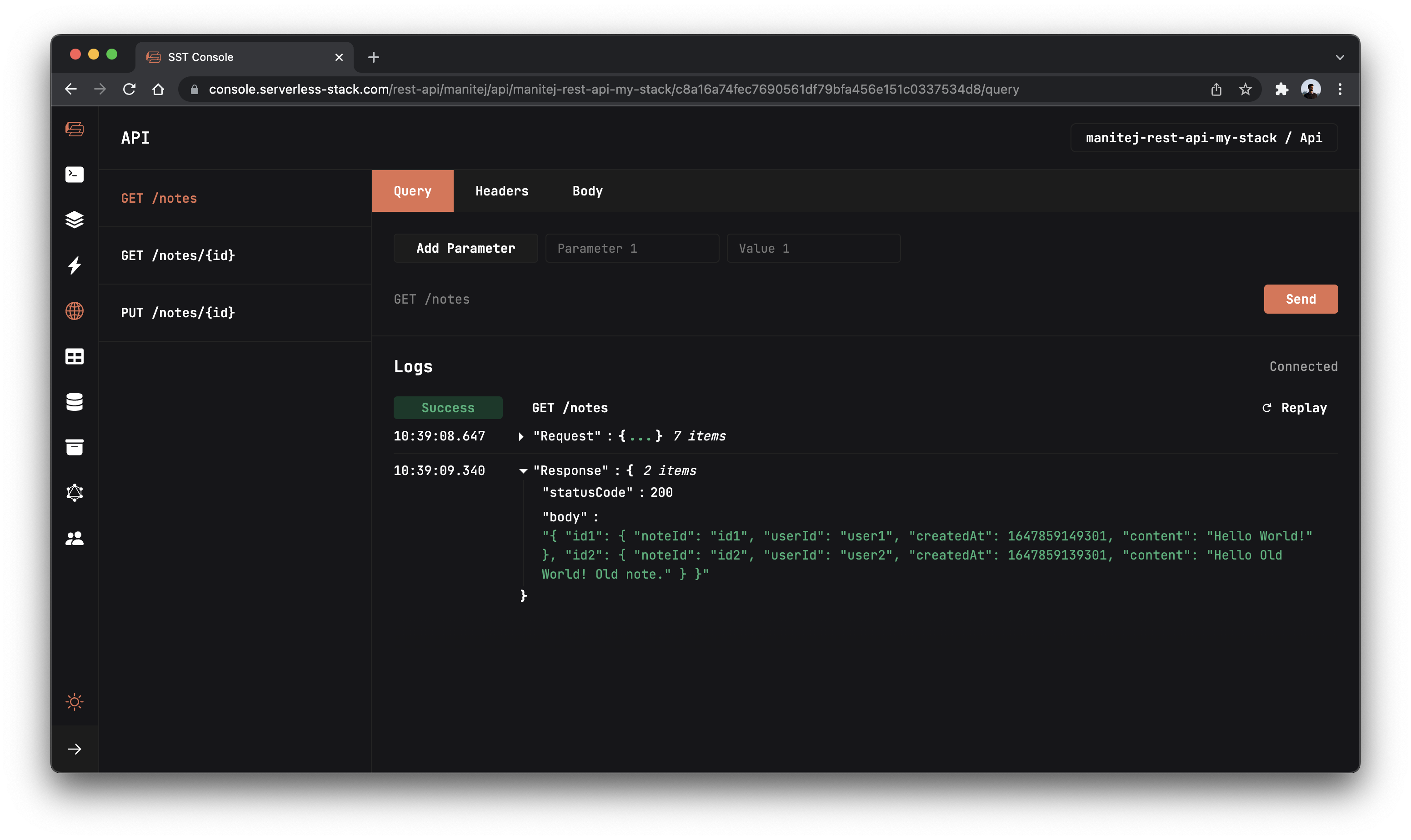Select the RDS database icon
Viewport: 1411px width, 840px height.
pyautogui.click(x=74, y=402)
